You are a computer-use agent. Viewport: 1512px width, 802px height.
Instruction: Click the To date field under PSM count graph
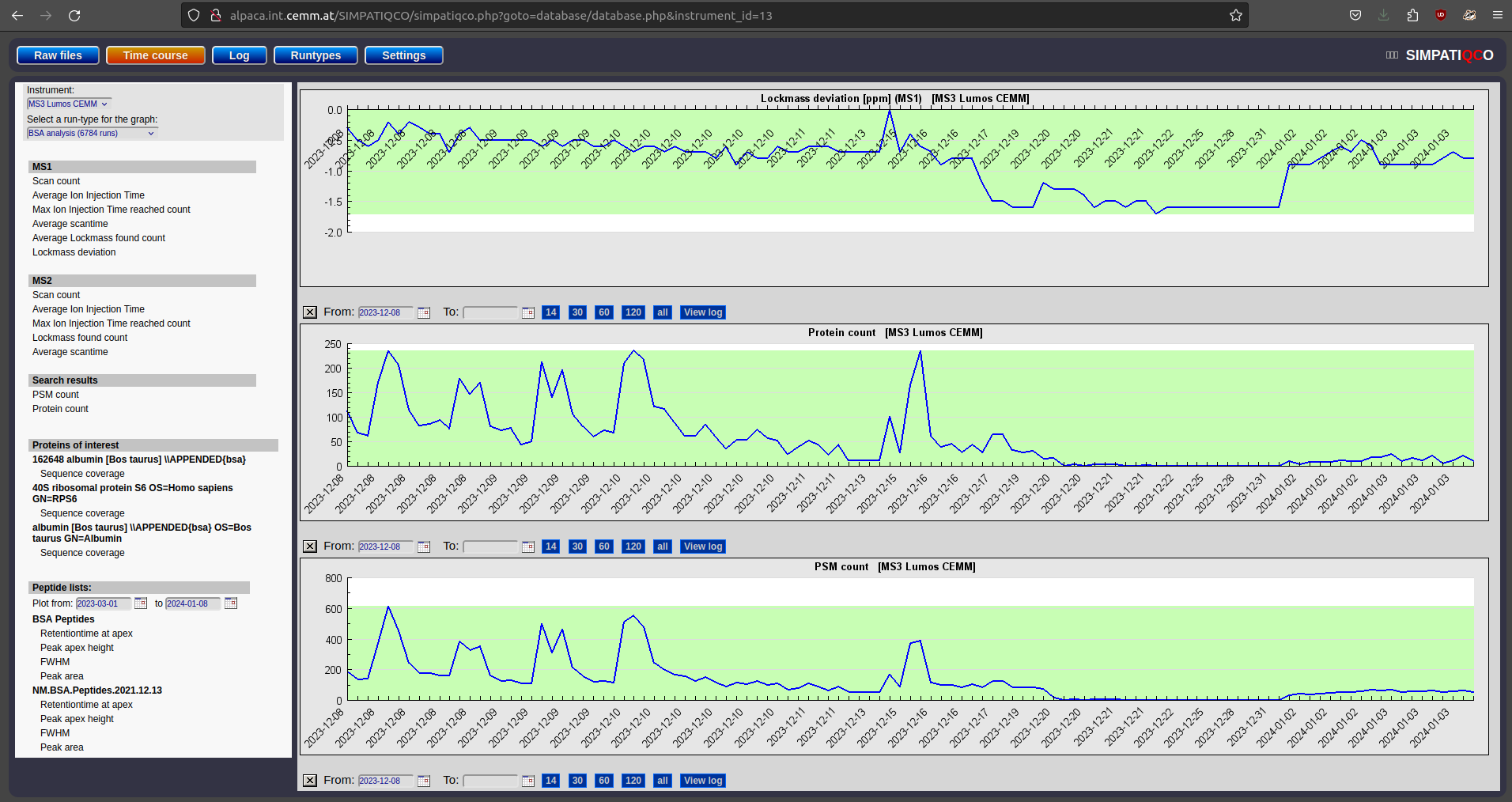pos(490,781)
